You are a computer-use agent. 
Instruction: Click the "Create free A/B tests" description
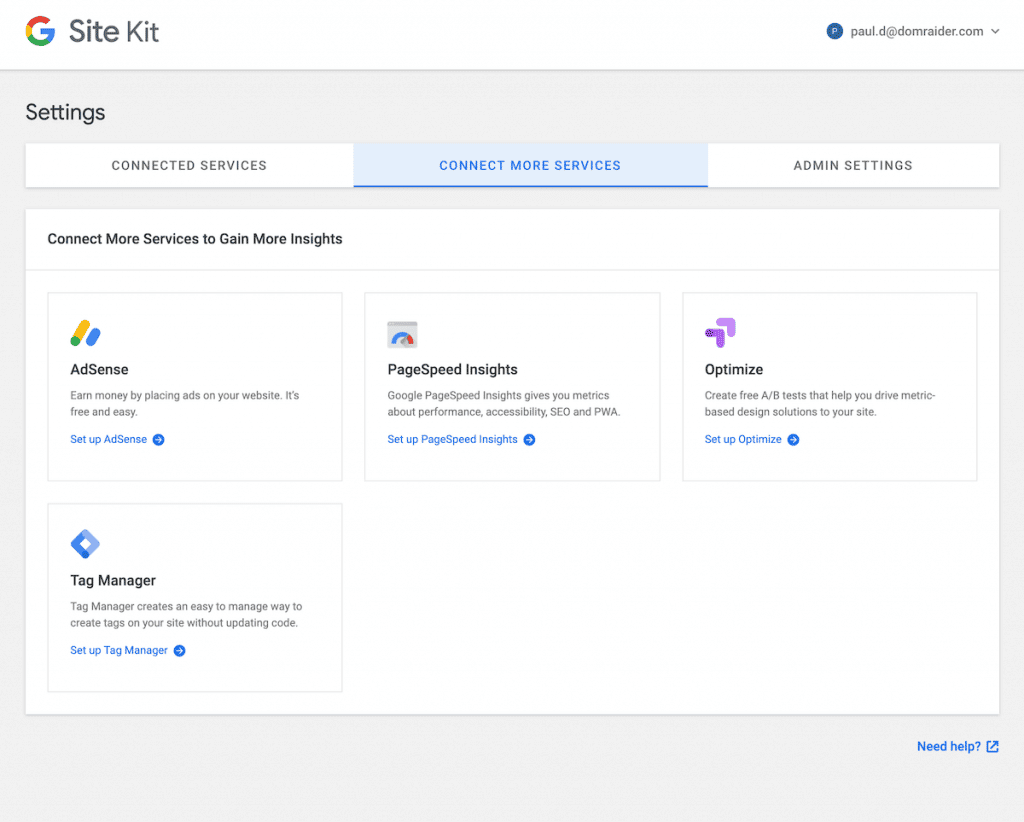(x=820, y=403)
